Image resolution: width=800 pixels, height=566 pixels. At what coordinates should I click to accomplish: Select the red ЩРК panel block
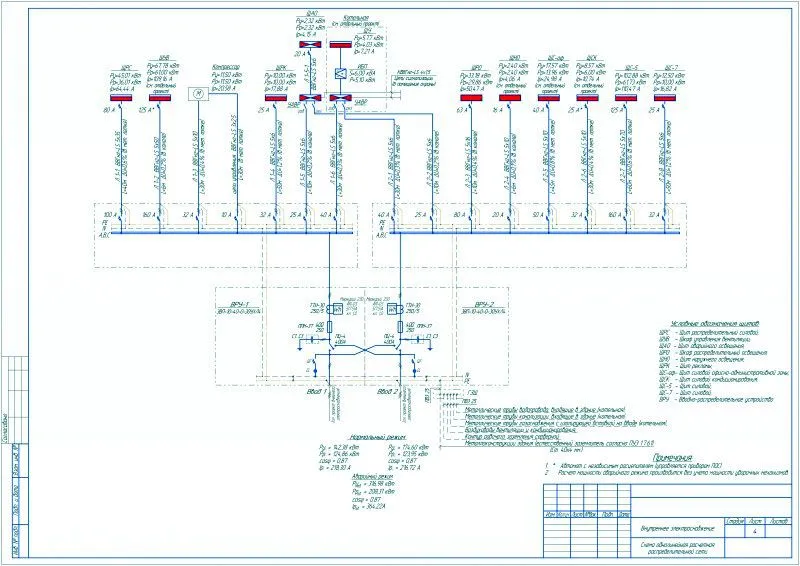click(276, 98)
